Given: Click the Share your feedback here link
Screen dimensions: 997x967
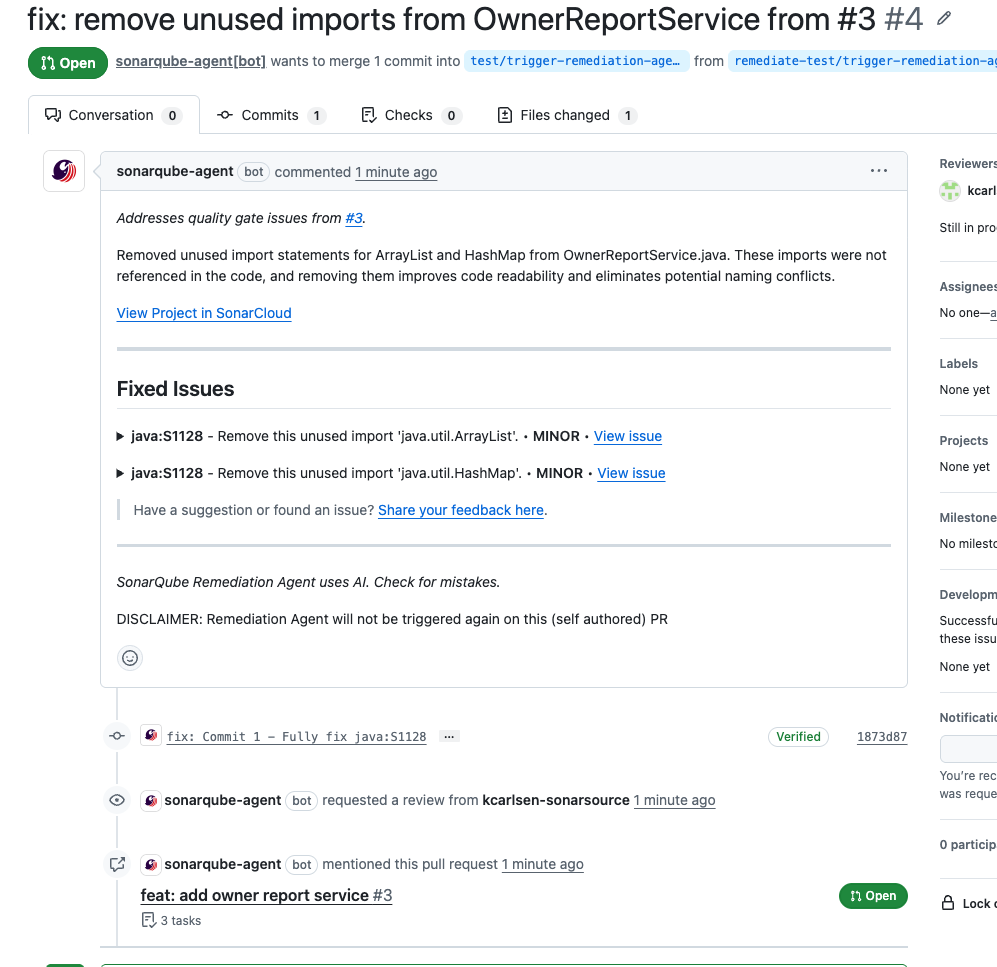Looking at the screenshot, I should point(461,510).
